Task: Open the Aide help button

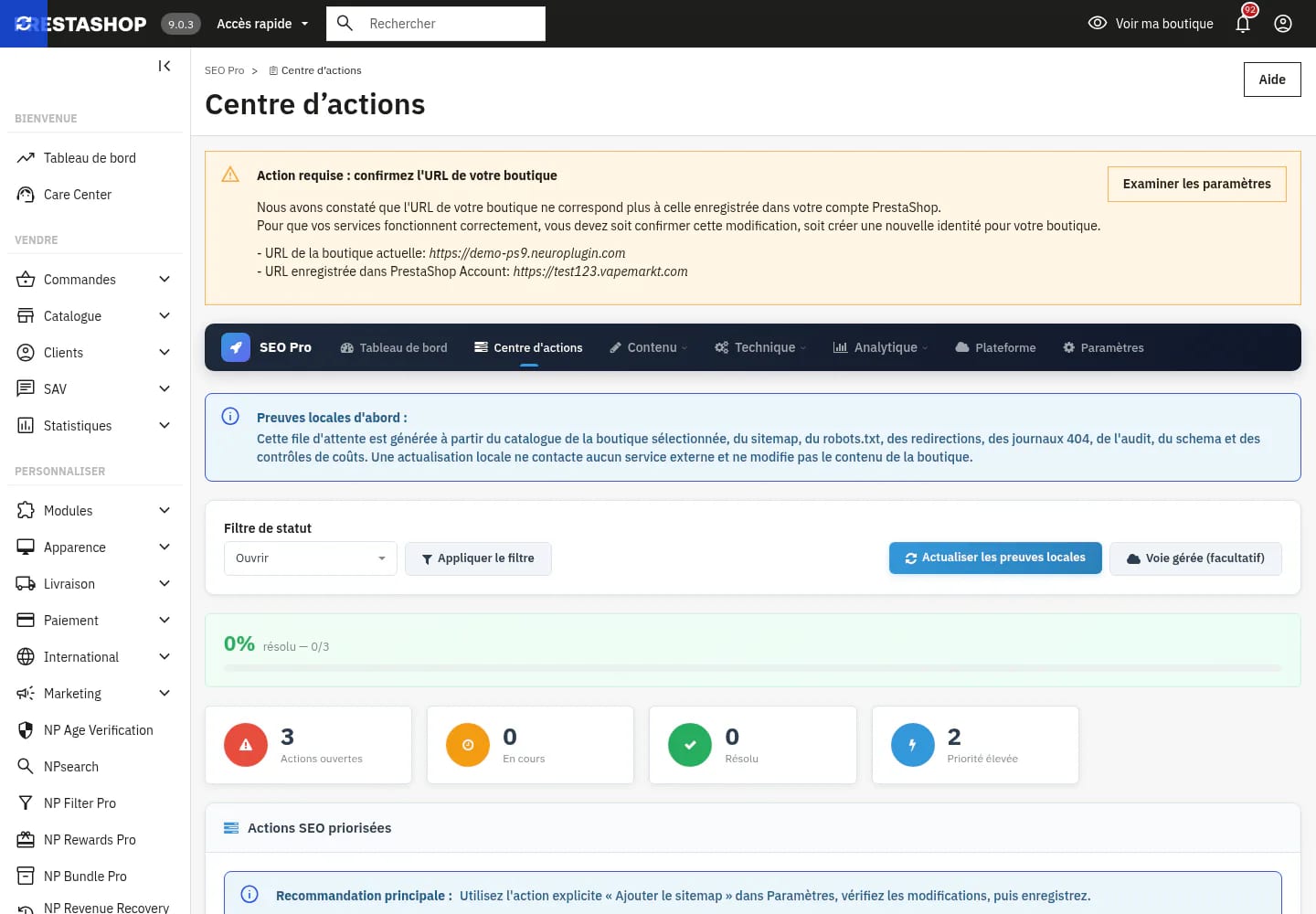Action: [1272, 80]
